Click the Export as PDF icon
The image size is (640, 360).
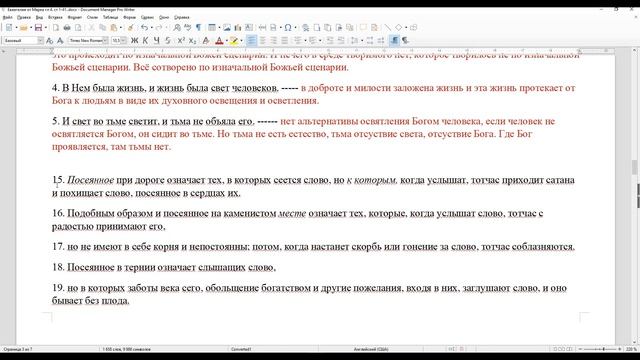56,28
